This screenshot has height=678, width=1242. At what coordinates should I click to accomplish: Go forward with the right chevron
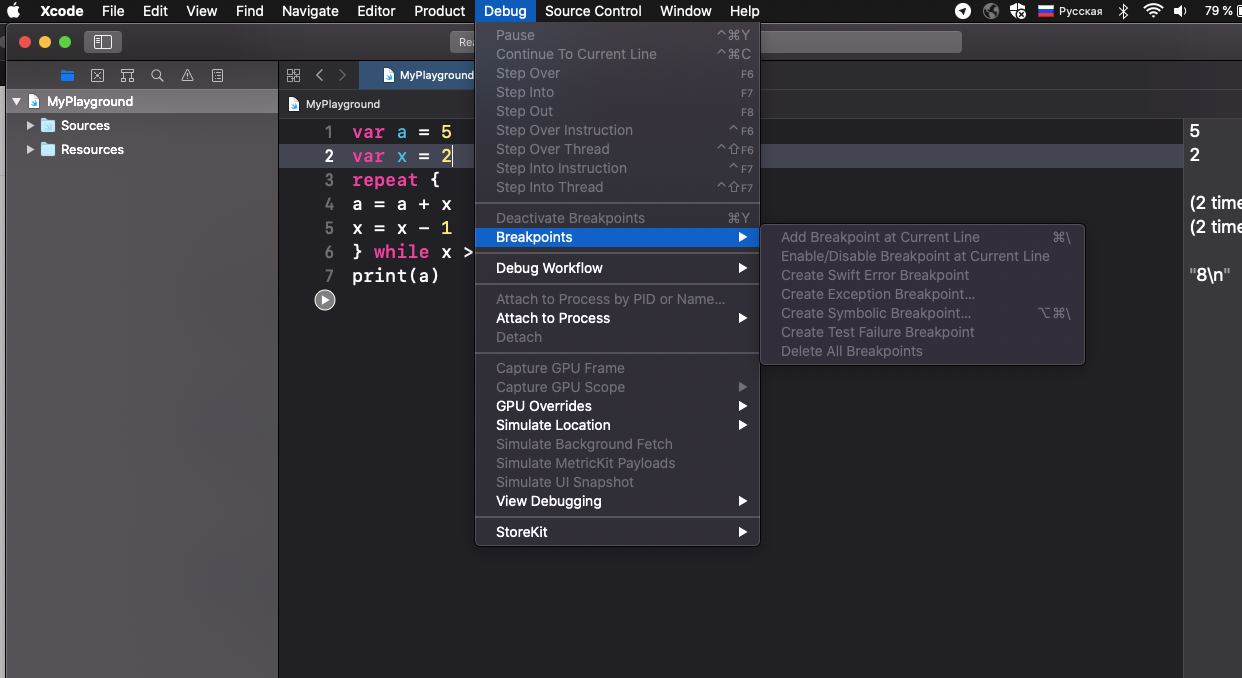coord(342,75)
